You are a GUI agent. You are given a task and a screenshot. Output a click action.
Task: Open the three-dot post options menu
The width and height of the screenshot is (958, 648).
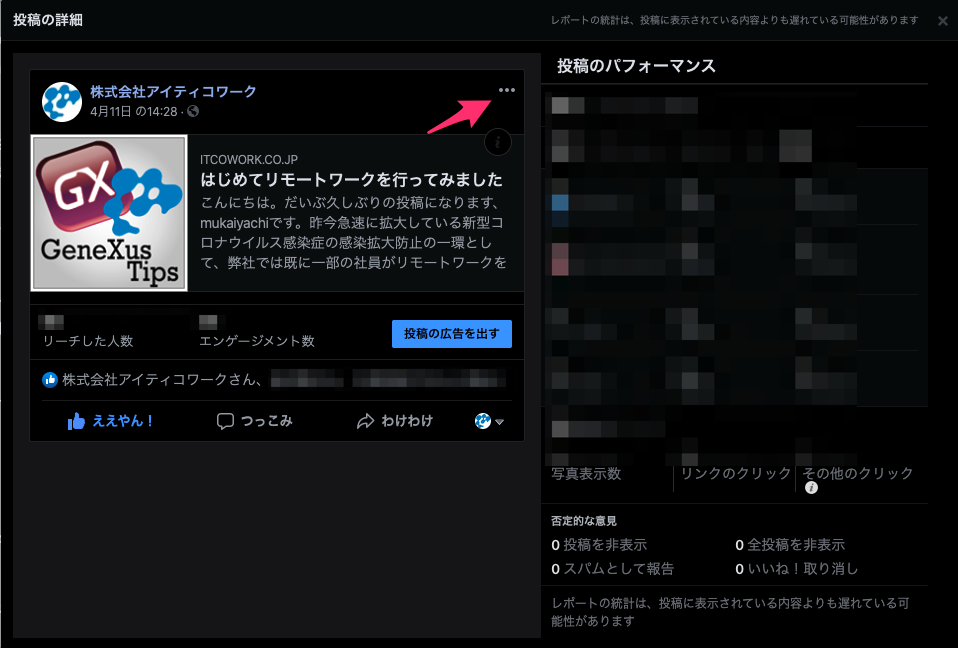pyautogui.click(x=506, y=90)
